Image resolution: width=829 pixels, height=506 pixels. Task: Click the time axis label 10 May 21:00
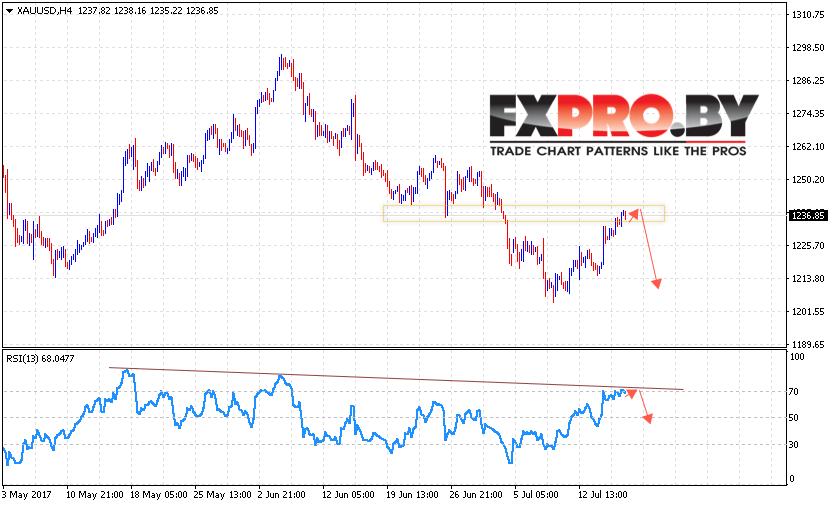click(x=95, y=495)
